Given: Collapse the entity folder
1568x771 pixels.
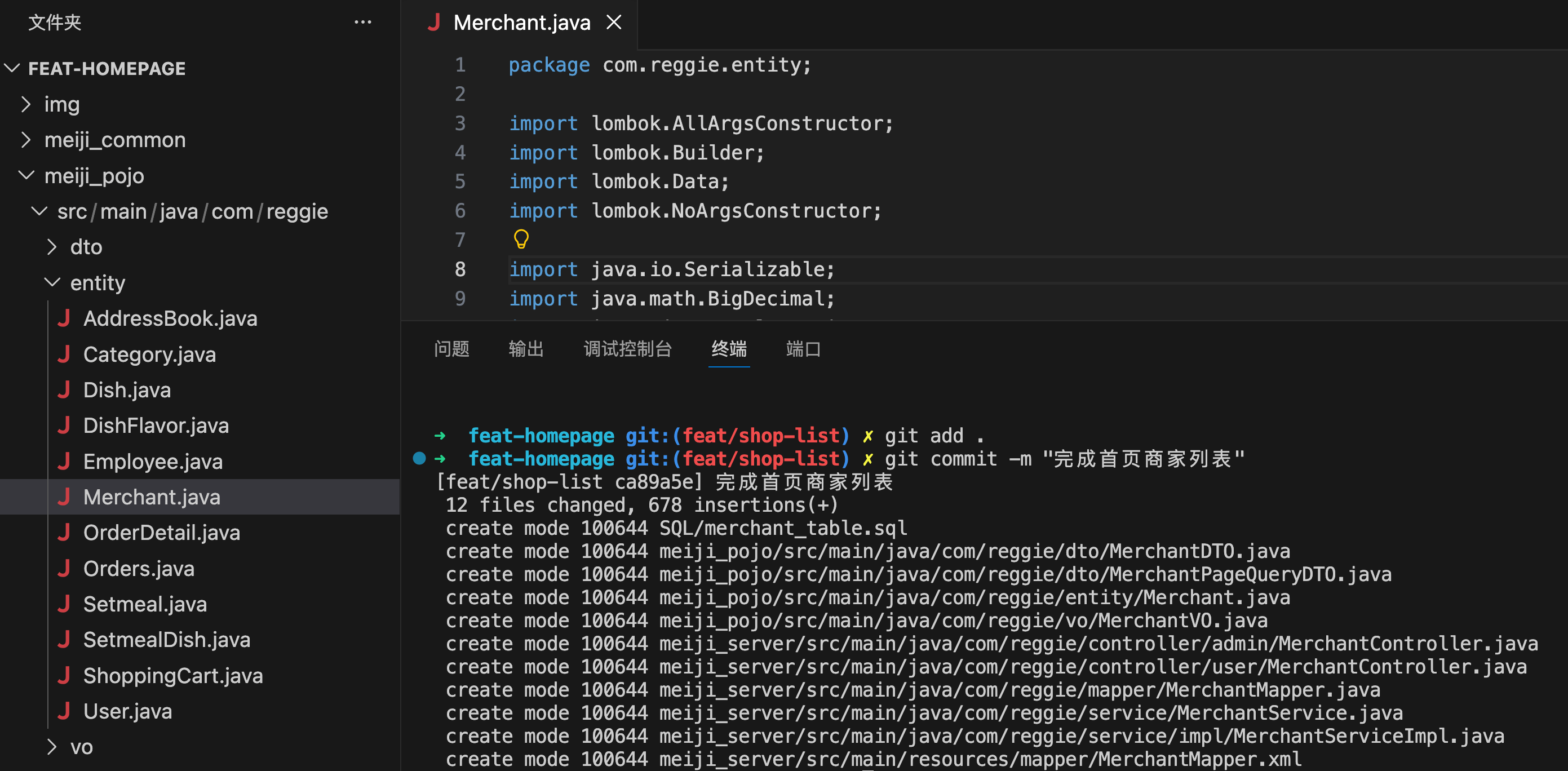Looking at the screenshot, I should (x=52, y=282).
